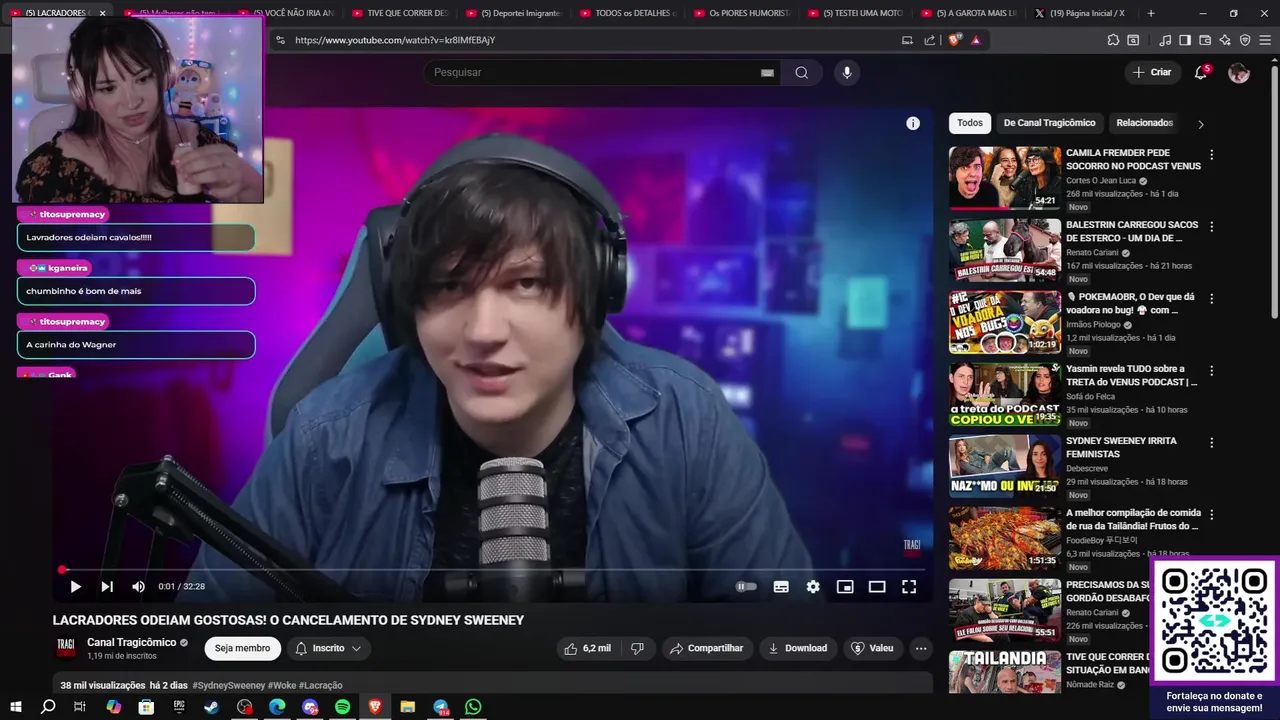Switch to miniplayer mode

click(845, 587)
